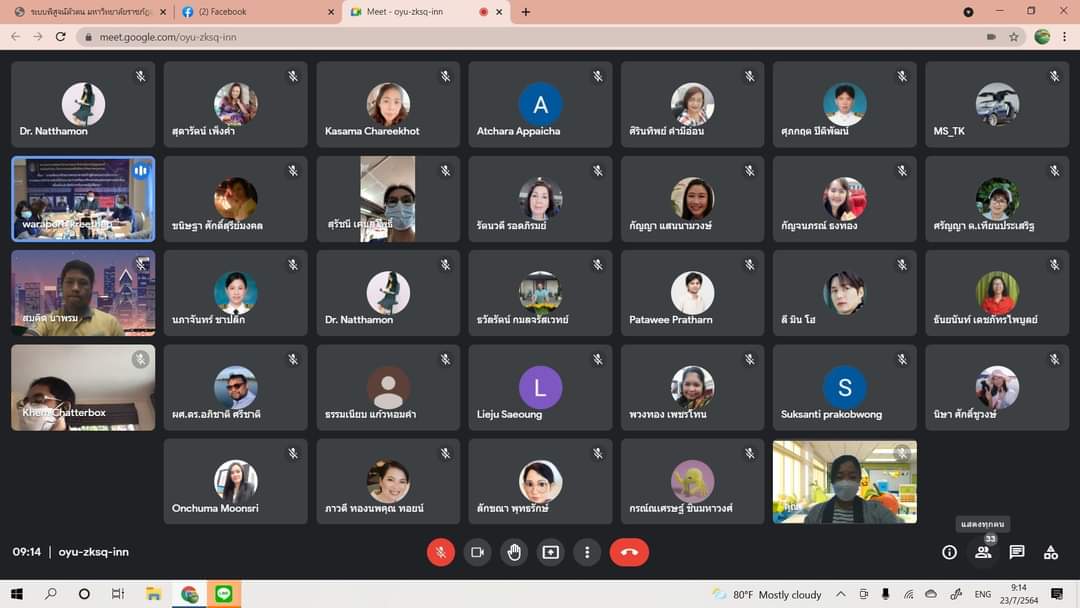Open LINE app from the taskbar
Screen dimensions: 1080x608
[223, 594]
